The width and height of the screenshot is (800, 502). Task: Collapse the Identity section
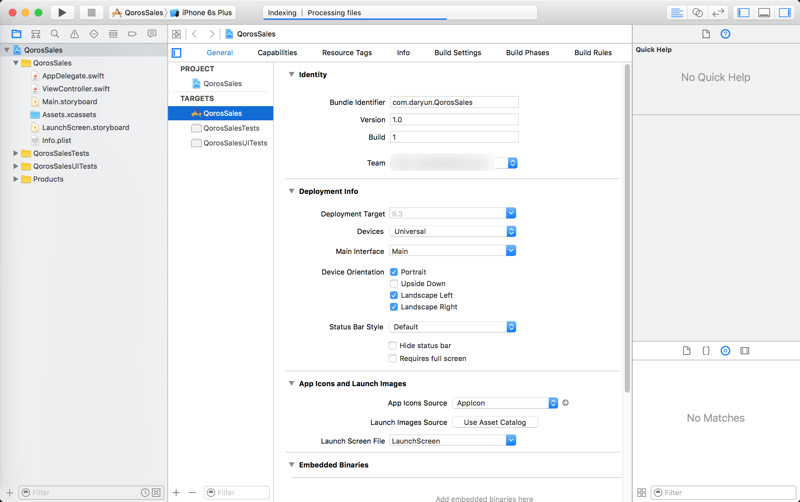(x=291, y=74)
